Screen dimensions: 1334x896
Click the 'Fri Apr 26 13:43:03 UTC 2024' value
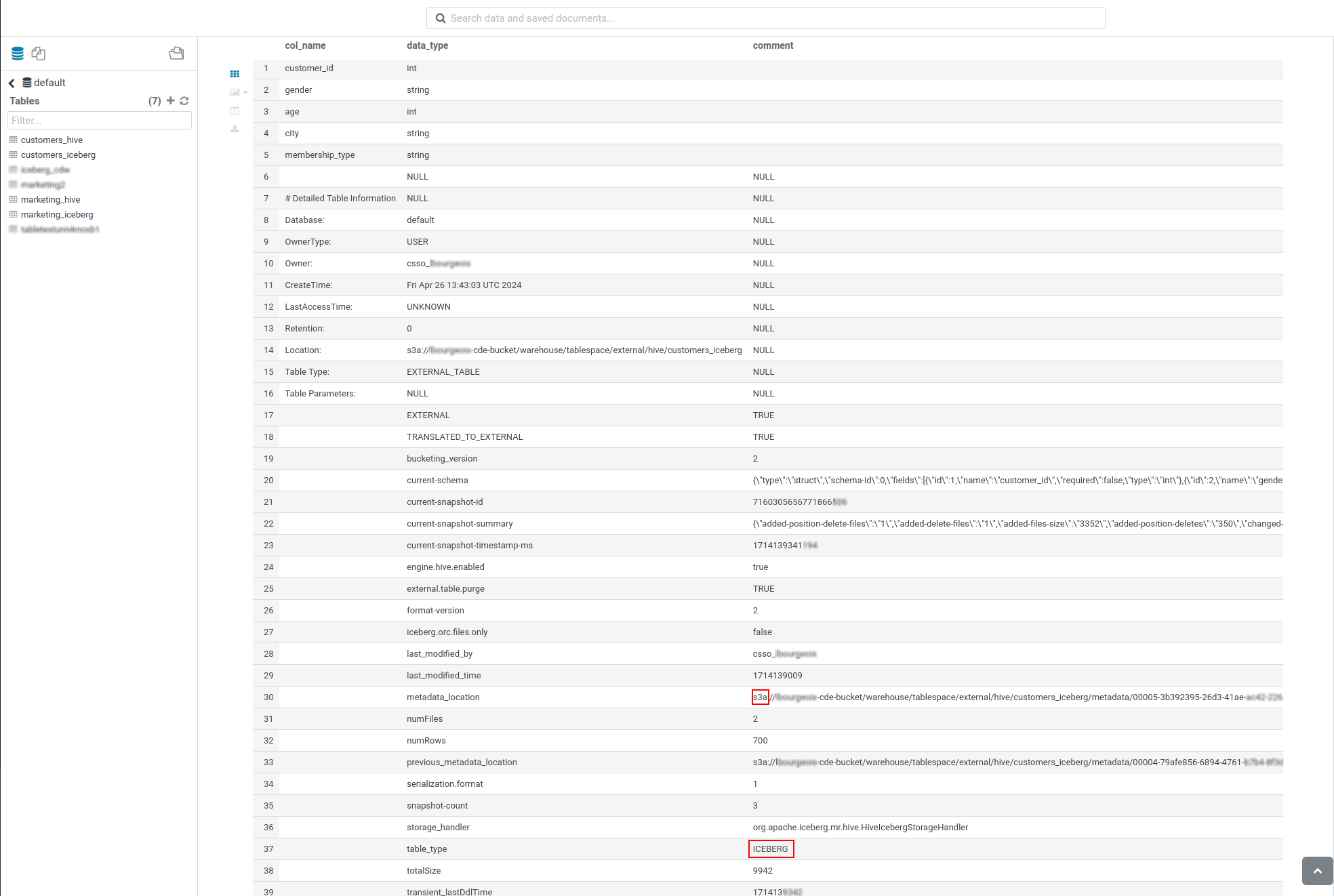point(464,285)
